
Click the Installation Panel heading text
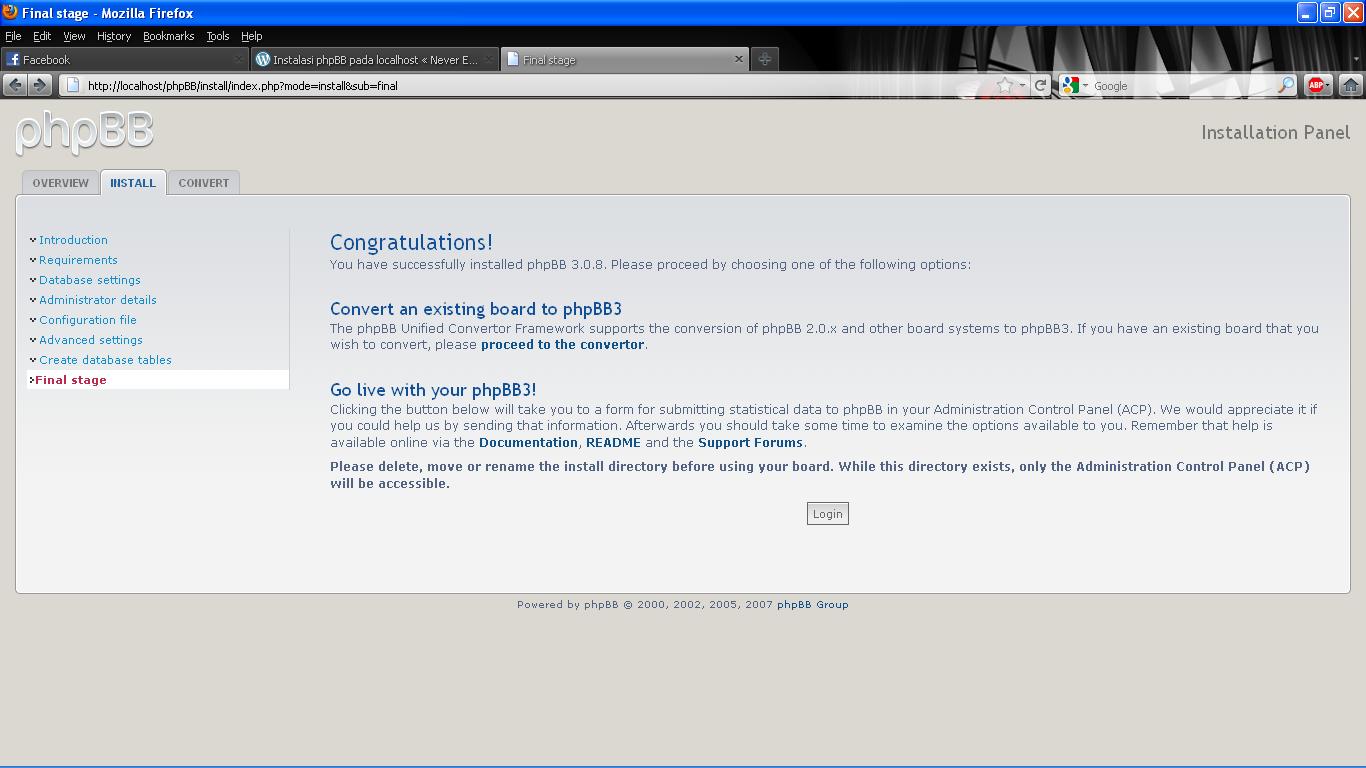pos(1275,133)
